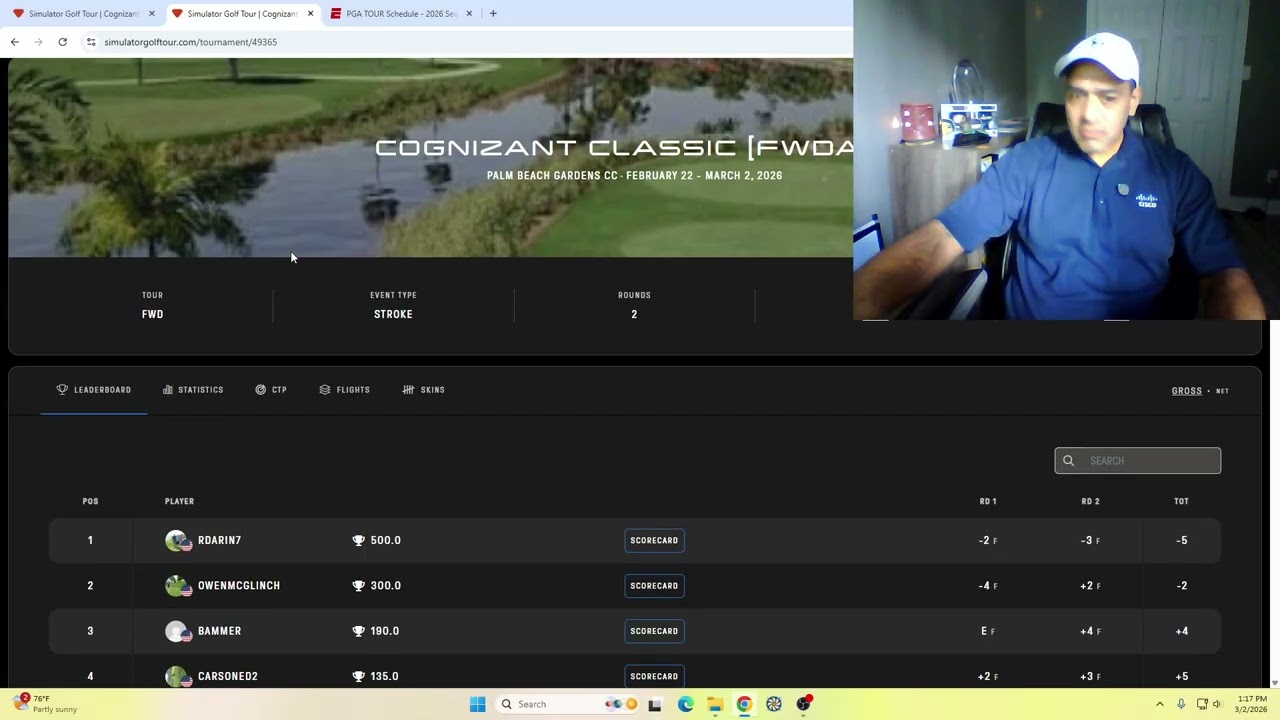Click the target icon beside CTP

pos(261,390)
